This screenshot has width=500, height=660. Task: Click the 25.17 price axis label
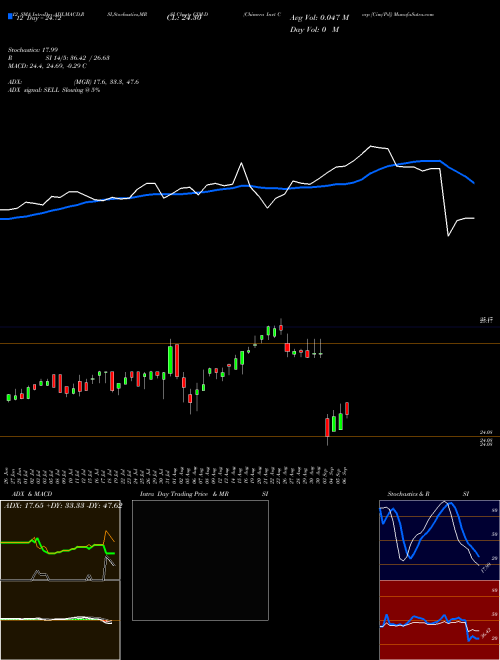(486, 321)
